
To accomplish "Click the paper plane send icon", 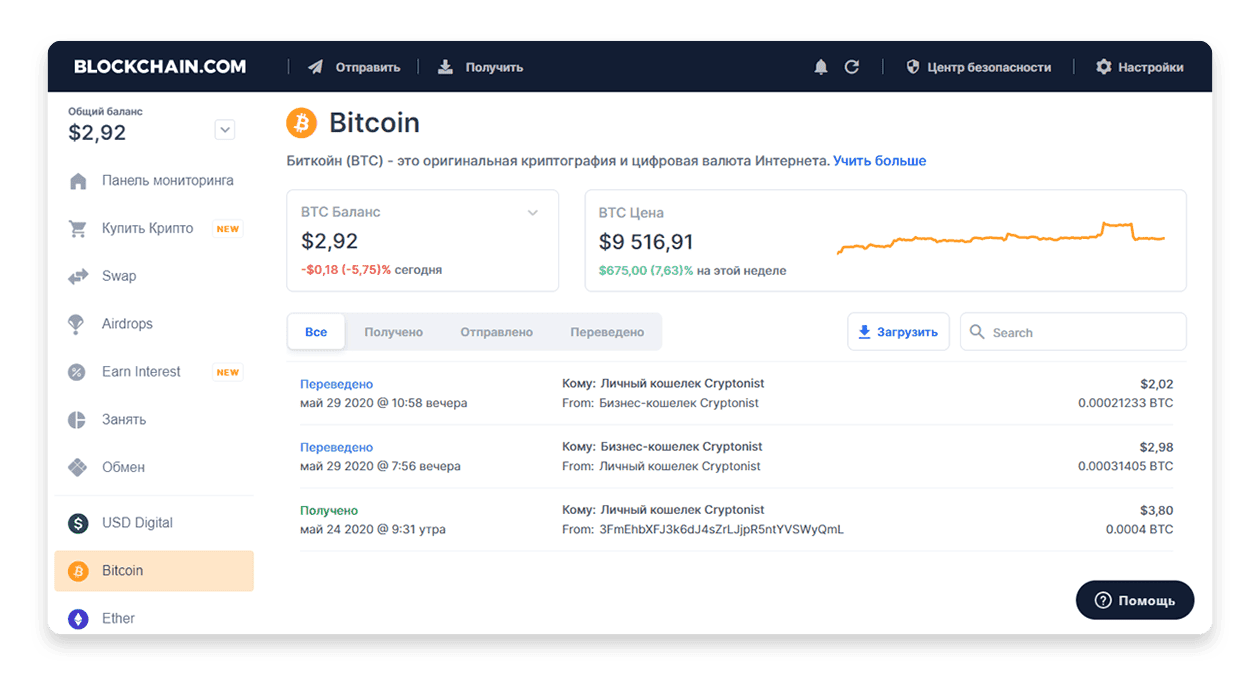I will [x=316, y=67].
